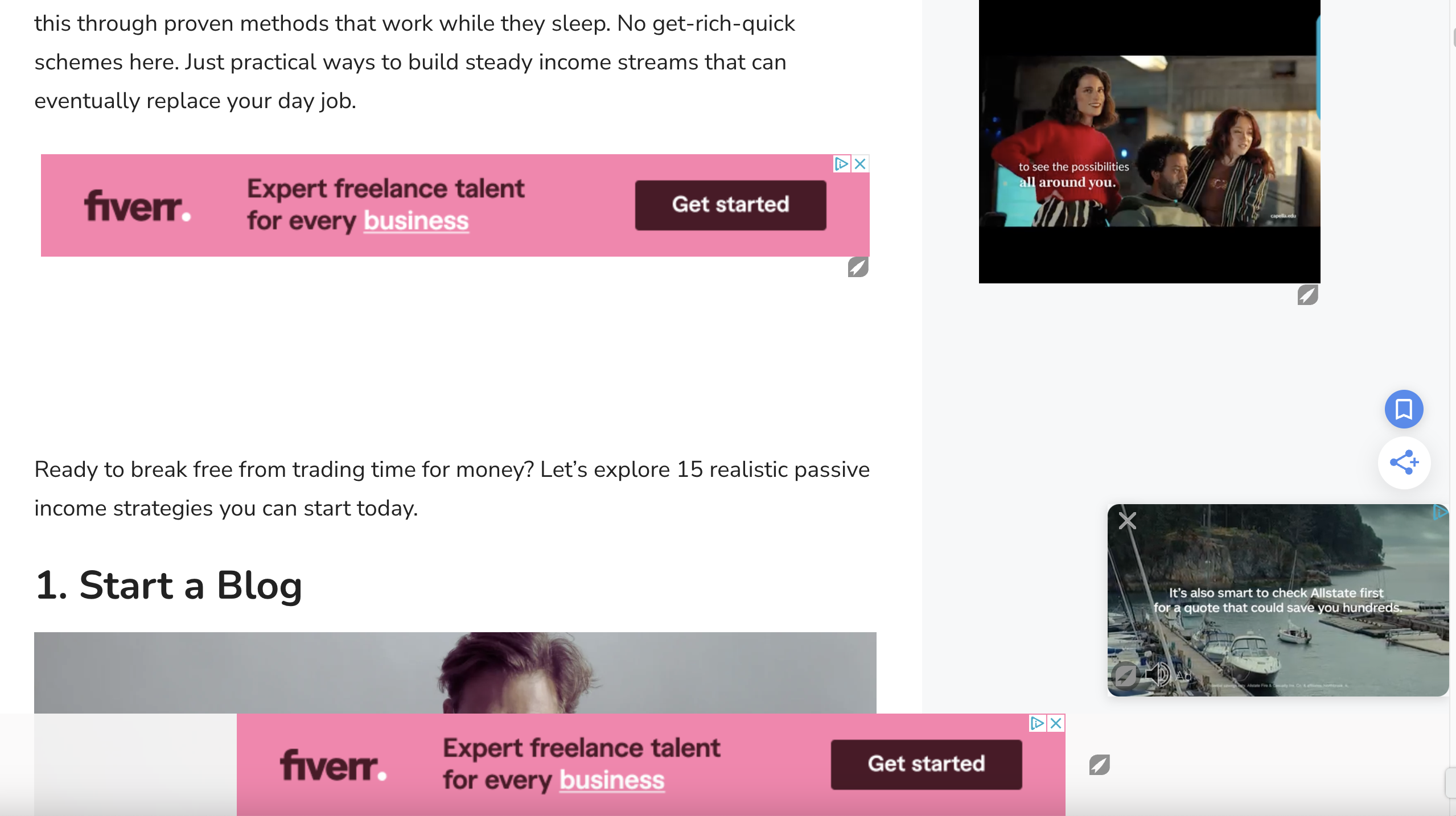This screenshot has height=816, width=1456.
Task: Click underlined business link in bottom ad
Action: tap(612, 780)
